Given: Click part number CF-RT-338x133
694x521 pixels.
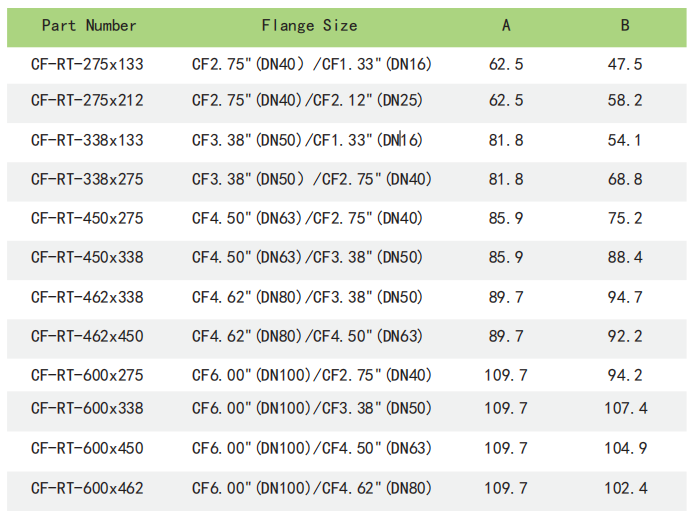Looking at the screenshot, I should point(87,140).
